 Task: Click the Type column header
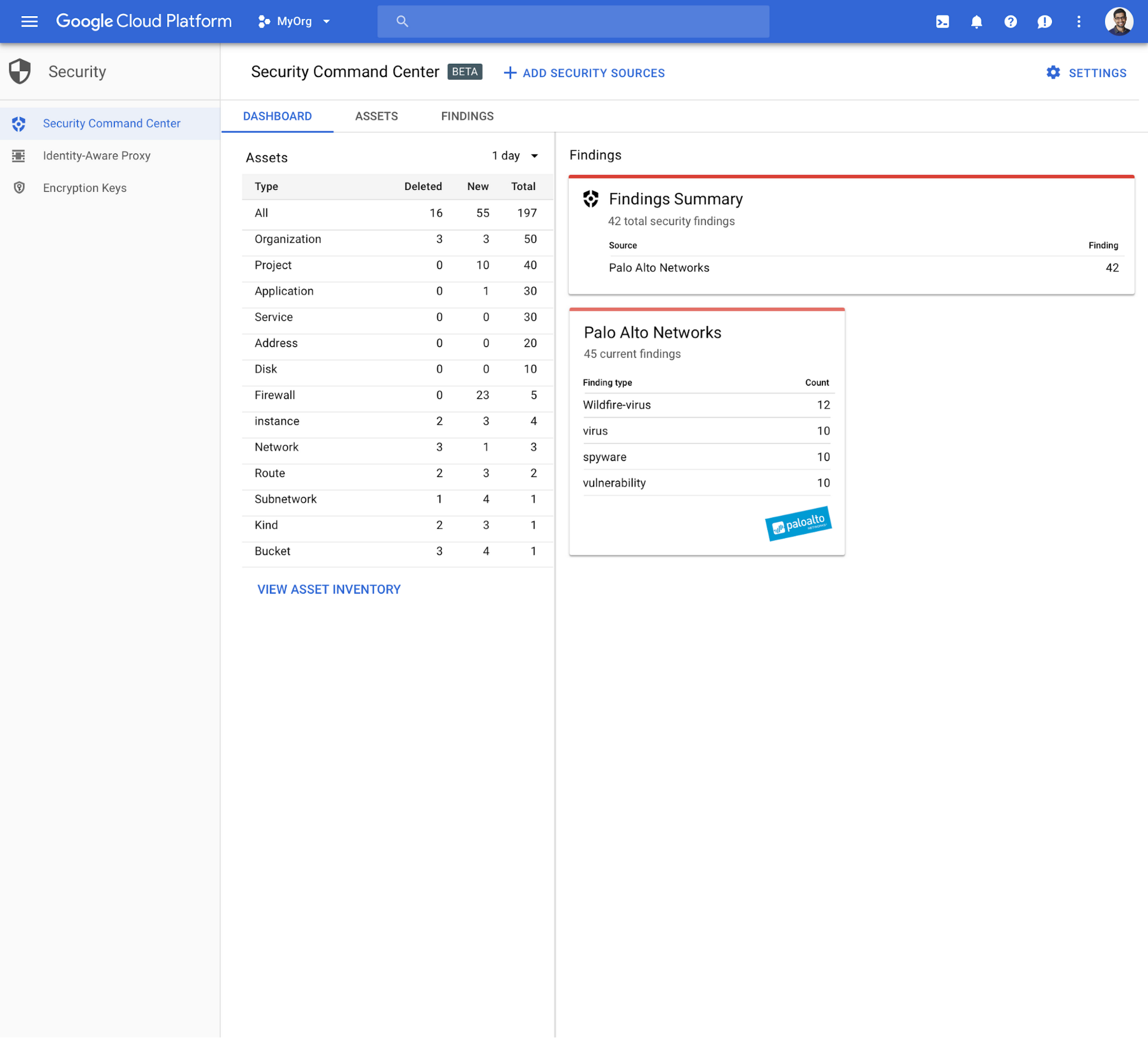[x=266, y=186]
